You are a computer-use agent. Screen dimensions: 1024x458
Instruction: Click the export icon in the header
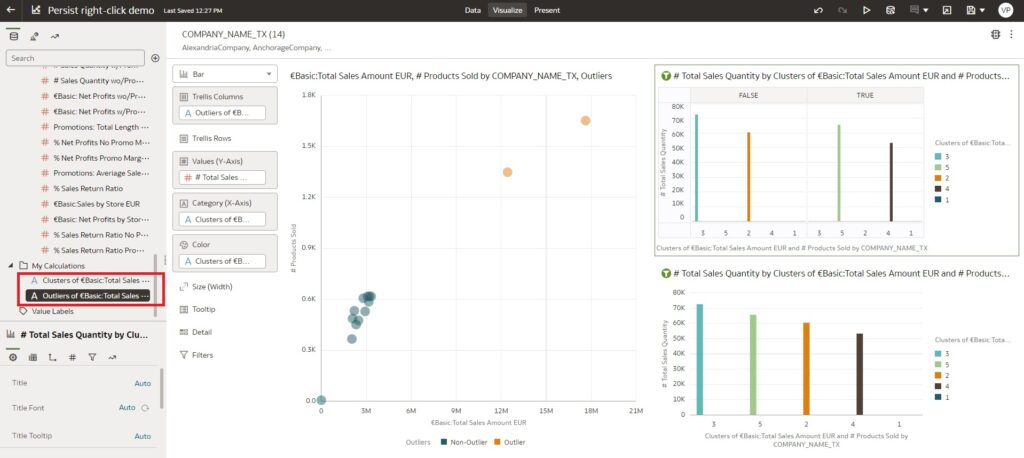[x=947, y=10]
